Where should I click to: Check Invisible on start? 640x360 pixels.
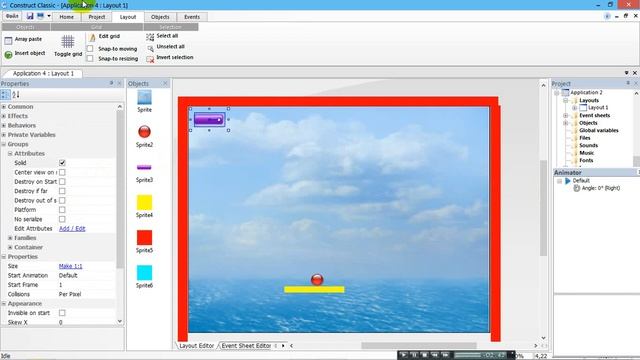click(x=62, y=313)
